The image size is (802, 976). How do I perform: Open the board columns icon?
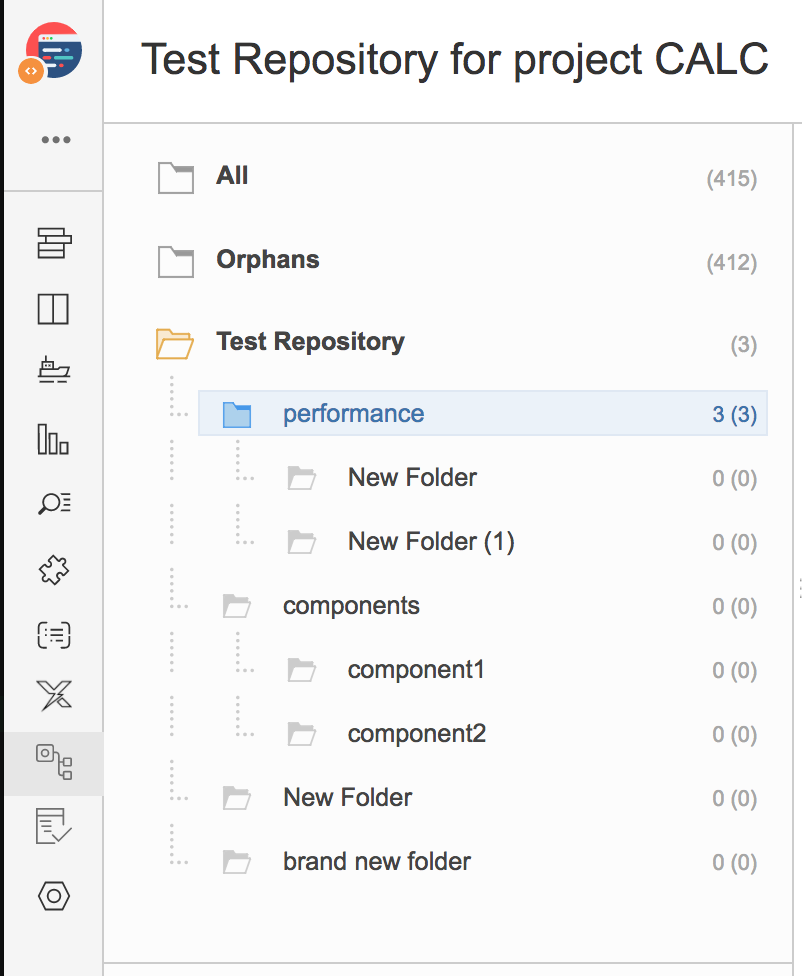point(54,309)
